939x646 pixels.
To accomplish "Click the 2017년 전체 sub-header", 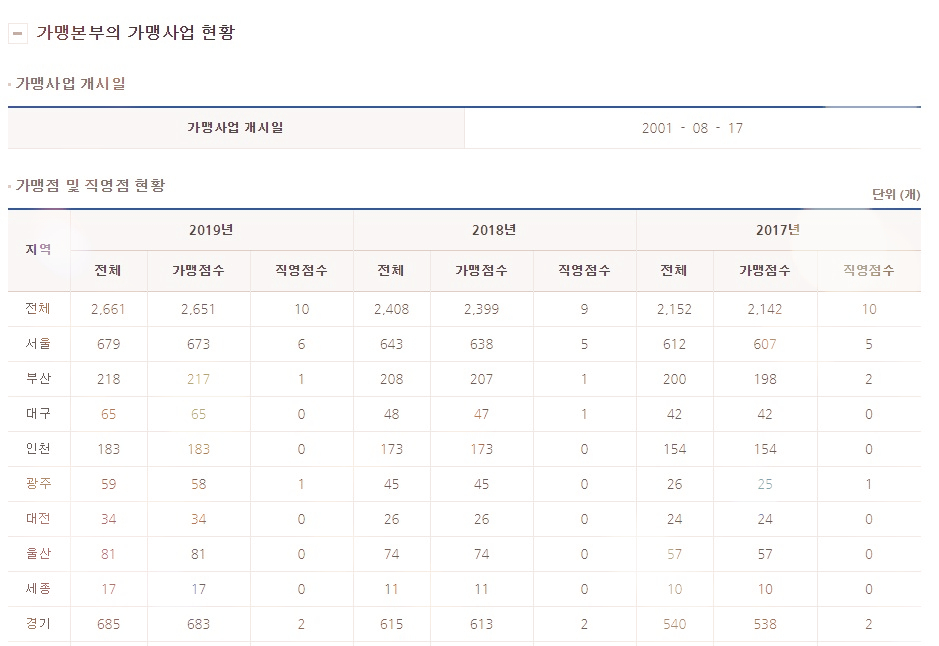I will pos(674,271).
